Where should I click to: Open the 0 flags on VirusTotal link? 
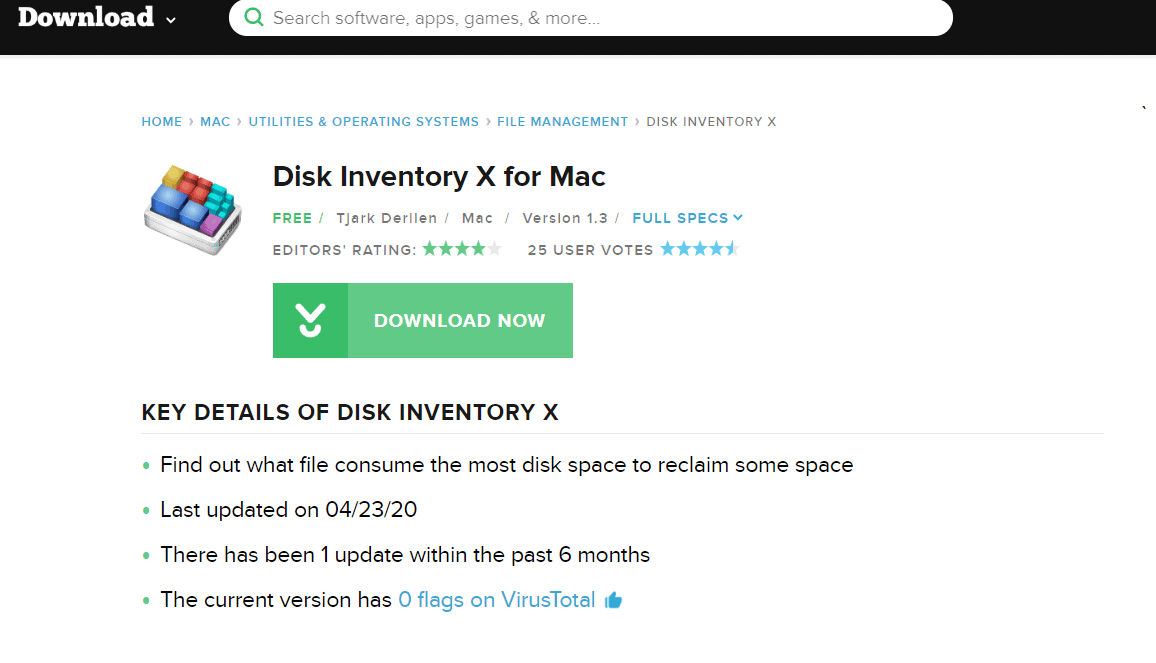tap(496, 600)
